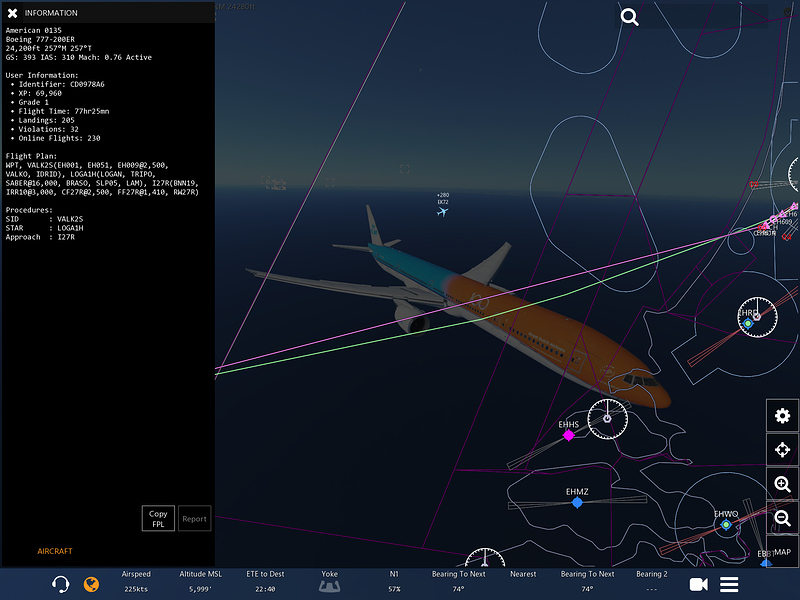800x600 pixels.
Task: Select the AIRCRAFT tab
Action: point(55,551)
